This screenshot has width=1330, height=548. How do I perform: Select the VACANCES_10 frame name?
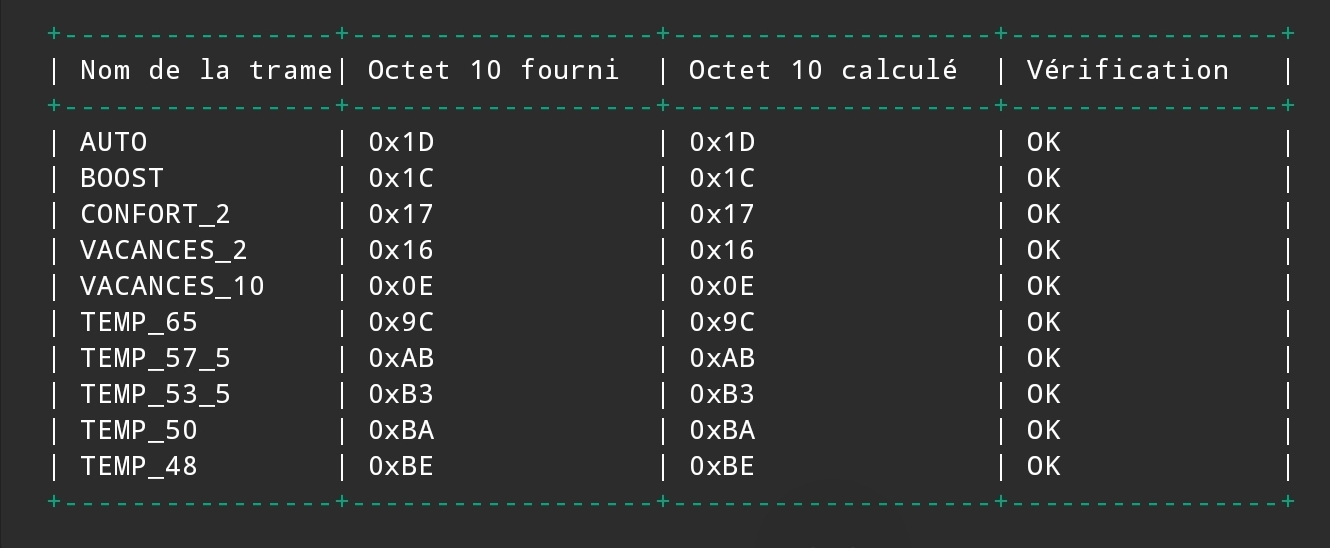172,286
